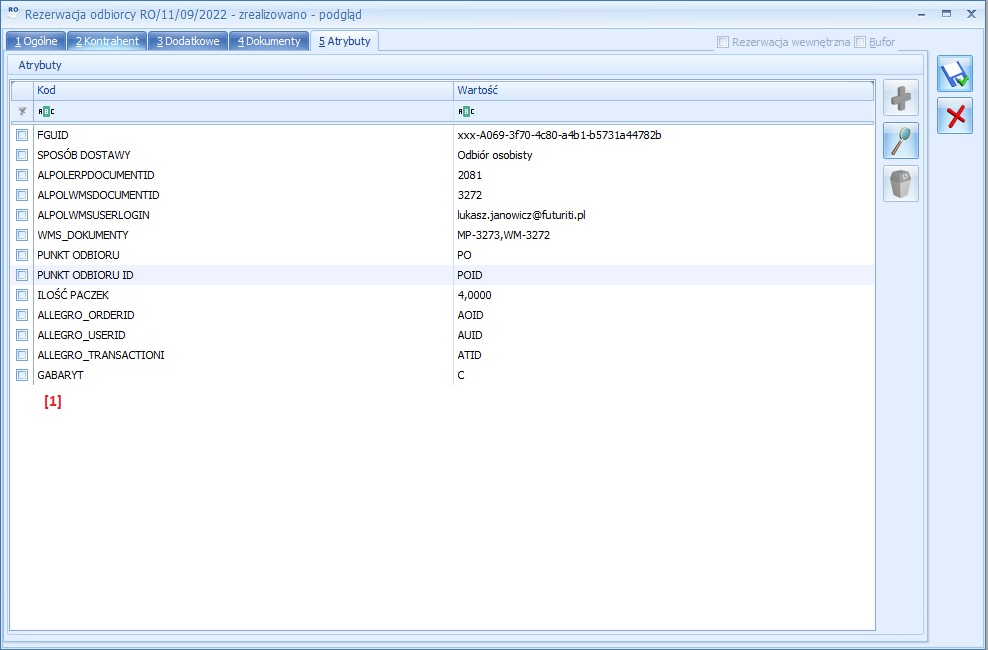Tick the checkbox for FGUID row
Screen dimensions: 988x650
pos(22,135)
